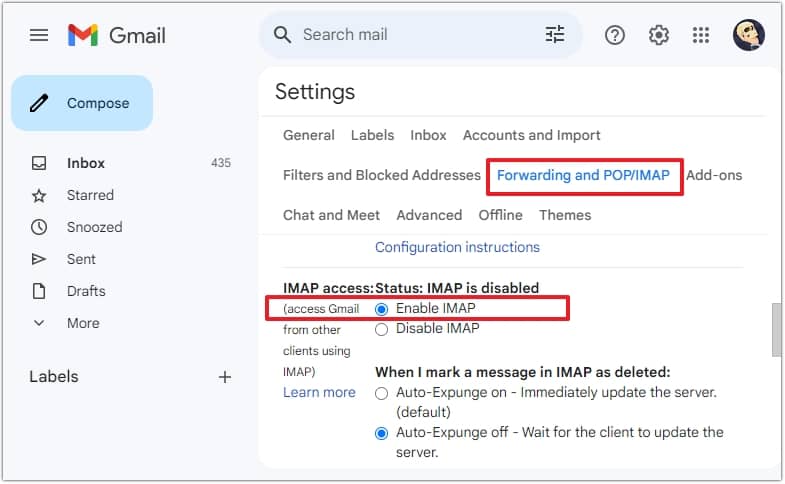Open the Themes settings tab
Screen dimensions: 785x484
tap(565, 215)
